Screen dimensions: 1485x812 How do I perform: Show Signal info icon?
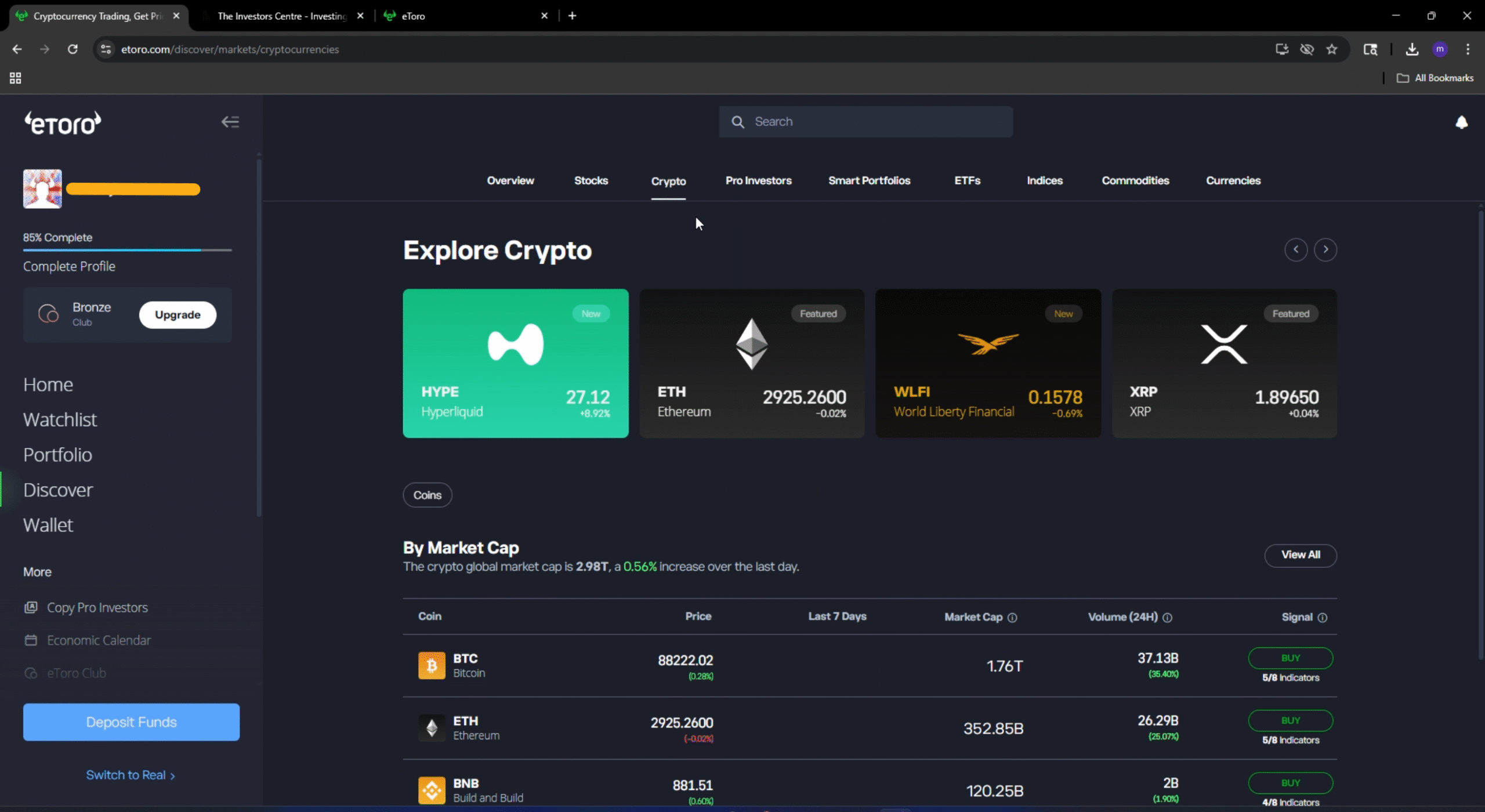1323,618
